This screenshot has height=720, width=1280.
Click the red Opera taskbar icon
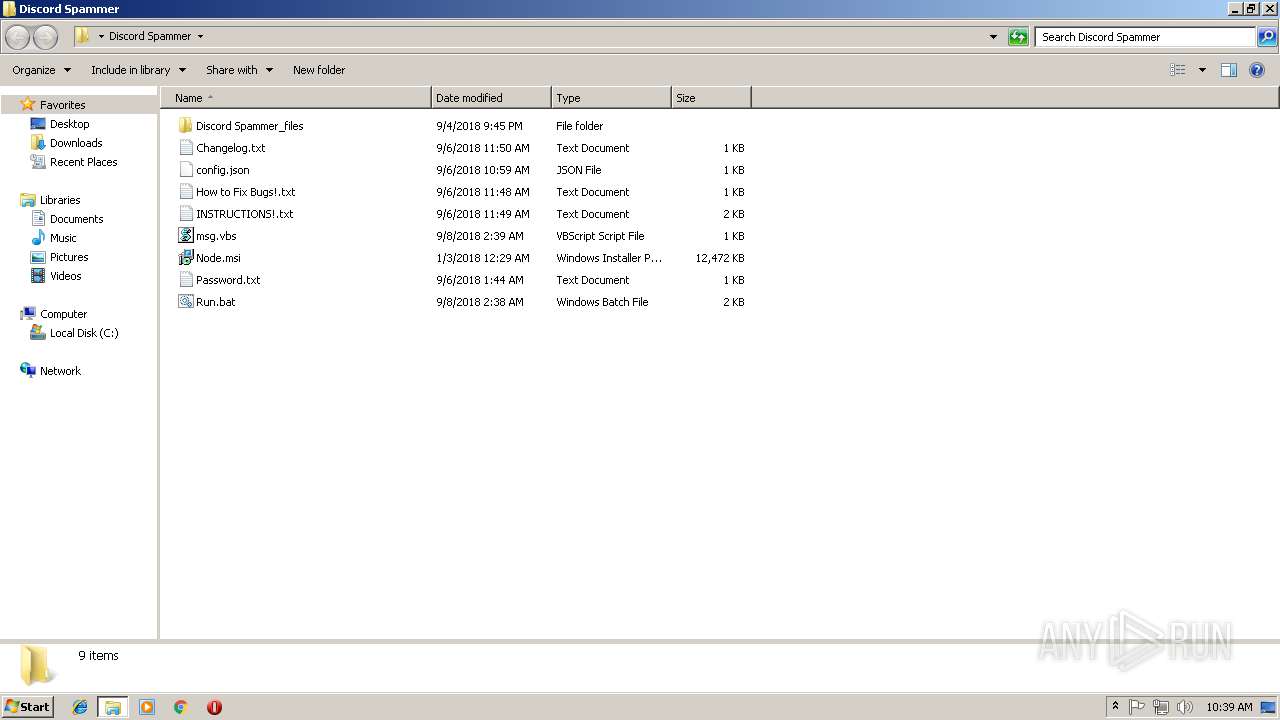(x=214, y=707)
